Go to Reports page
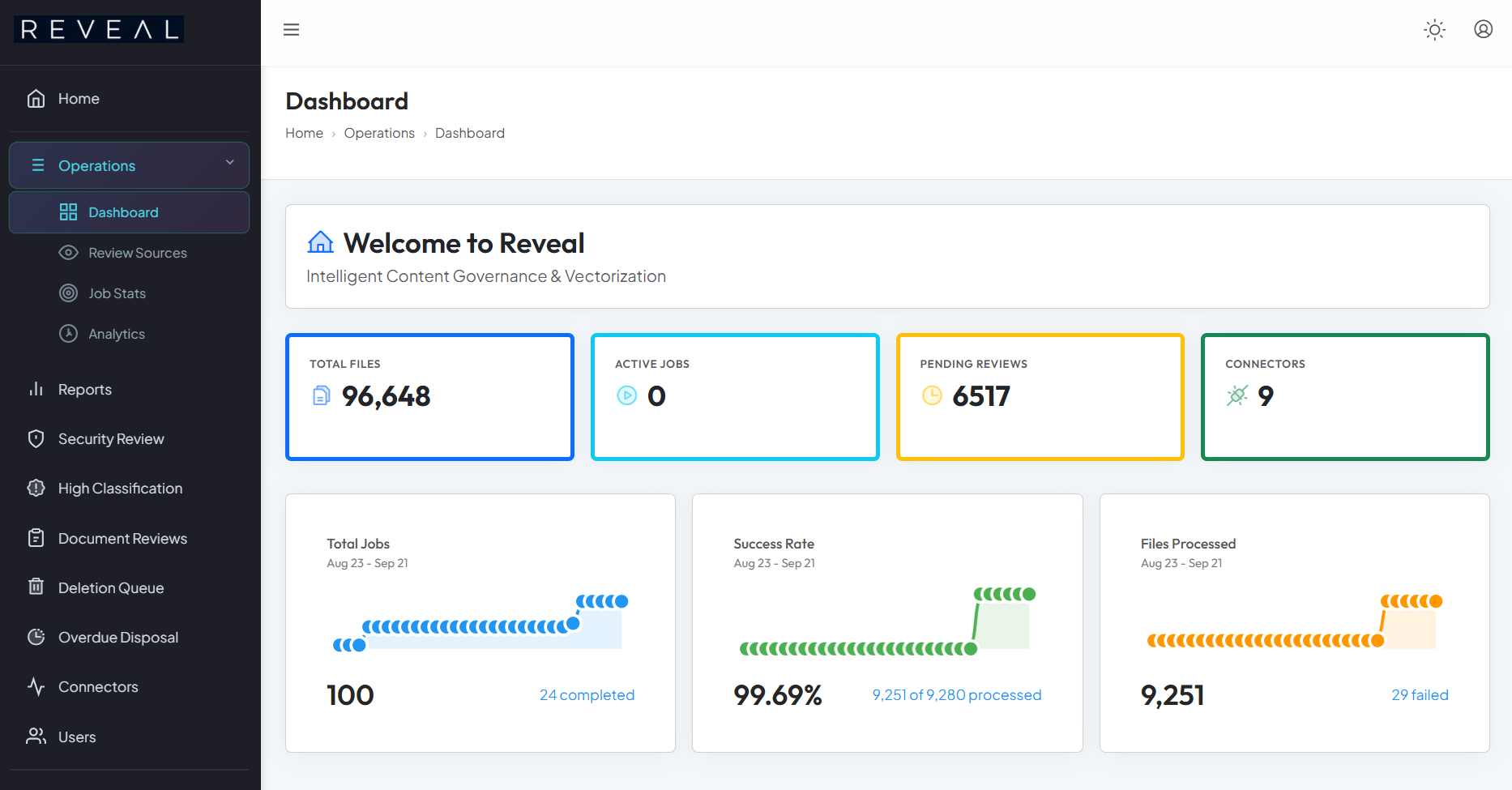The image size is (1512, 790). tap(130, 390)
